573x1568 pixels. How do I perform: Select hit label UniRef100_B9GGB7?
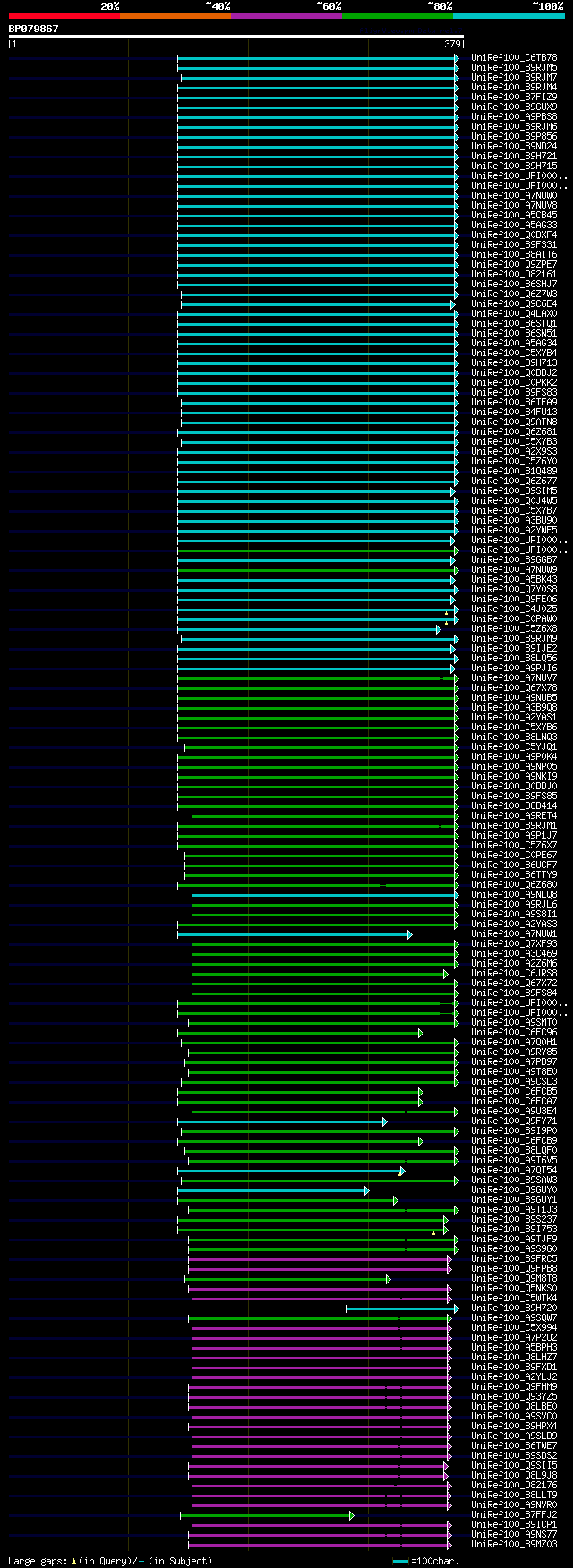[x=514, y=560]
